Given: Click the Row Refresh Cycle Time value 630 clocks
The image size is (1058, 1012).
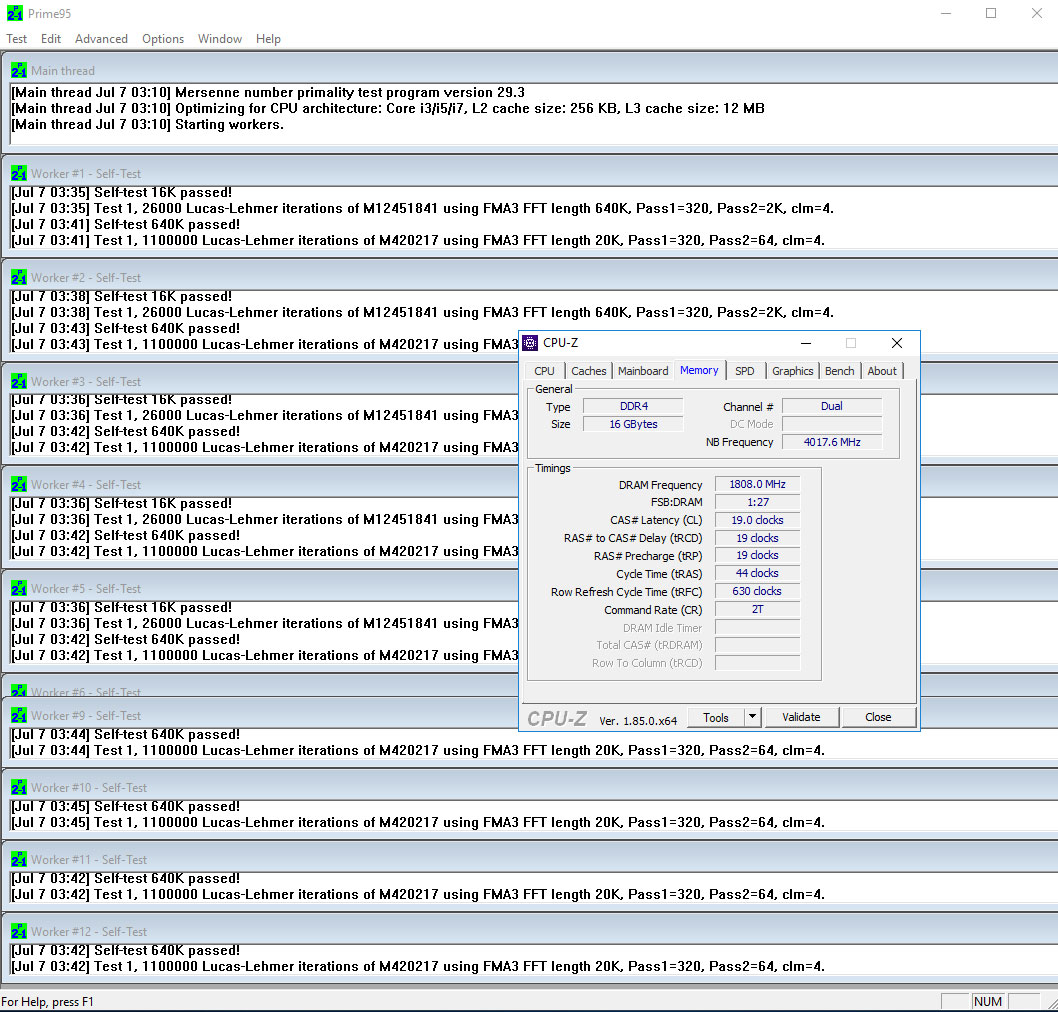Looking at the screenshot, I should tap(757, 591).
